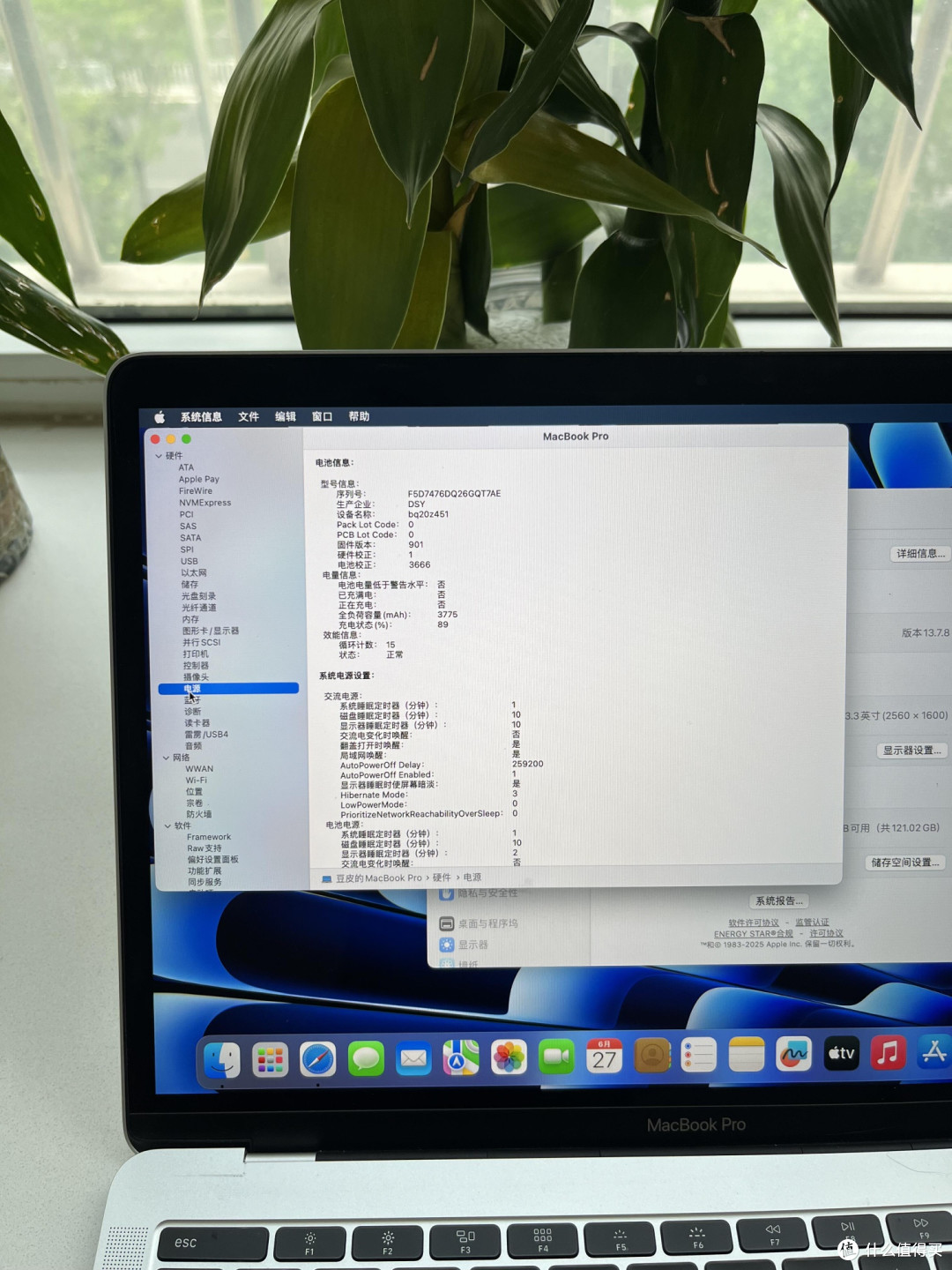Viewport: 952px width, 1270px height.
Task: Select 音频 in the sidebar
Action: point(193,745)
